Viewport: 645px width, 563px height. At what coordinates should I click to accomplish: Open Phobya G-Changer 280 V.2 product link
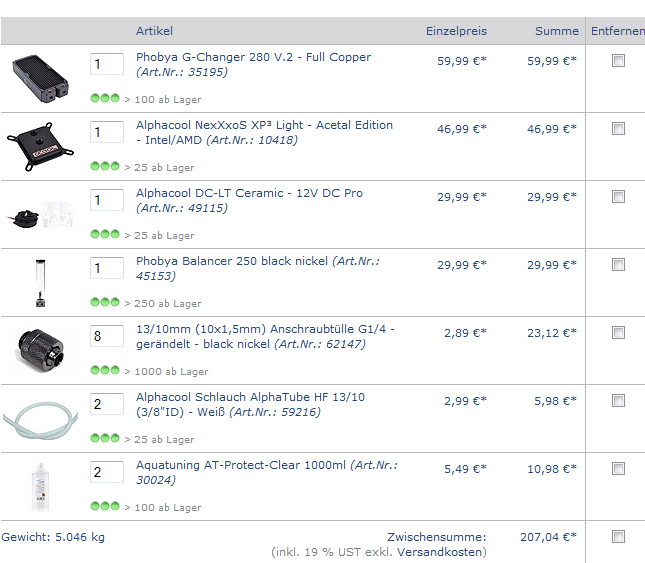click(x=253, y=58)
